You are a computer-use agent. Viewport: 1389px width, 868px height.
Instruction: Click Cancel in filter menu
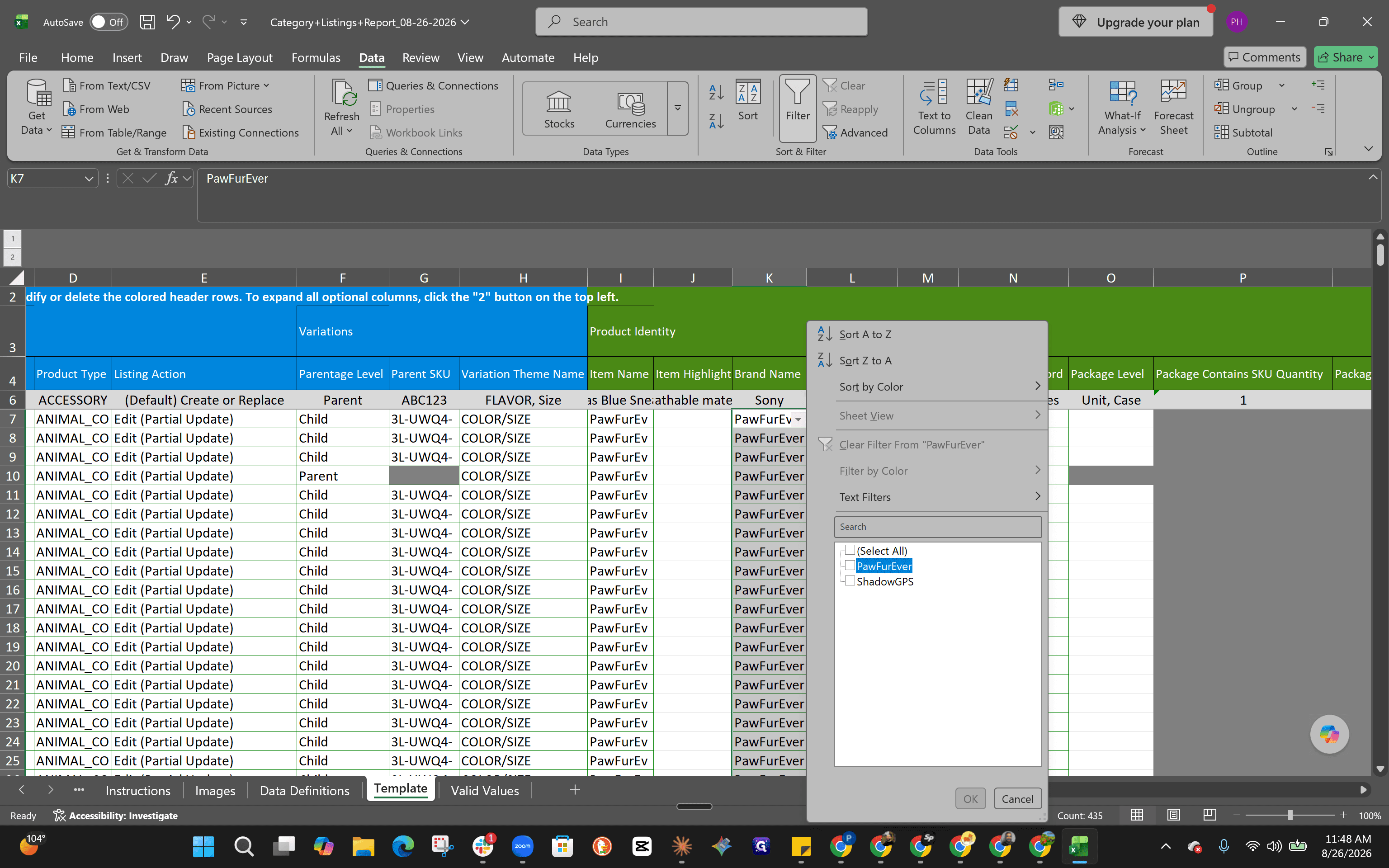1017,798
